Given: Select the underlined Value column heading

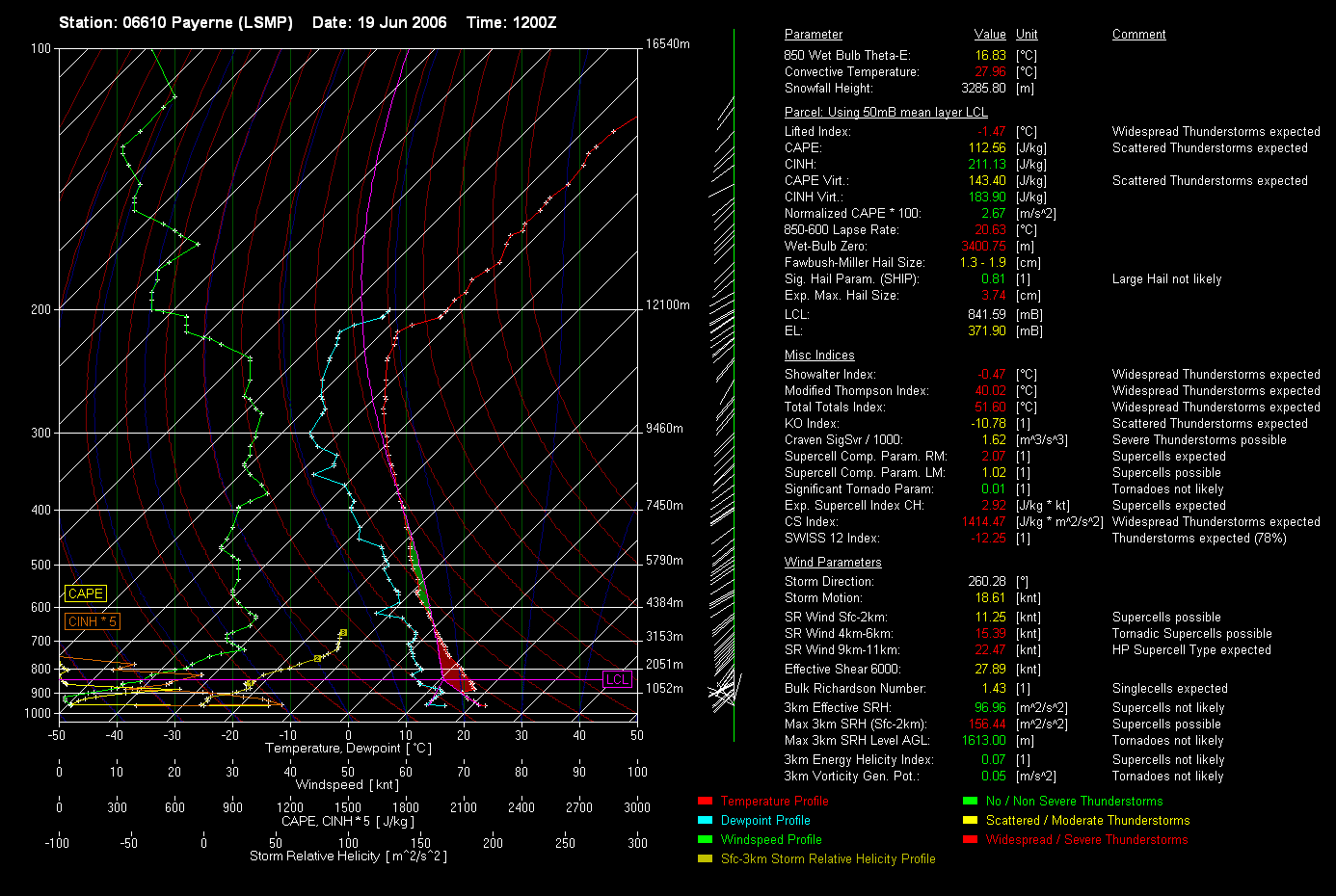Looking at the screenshot, I should pos(990,35).
